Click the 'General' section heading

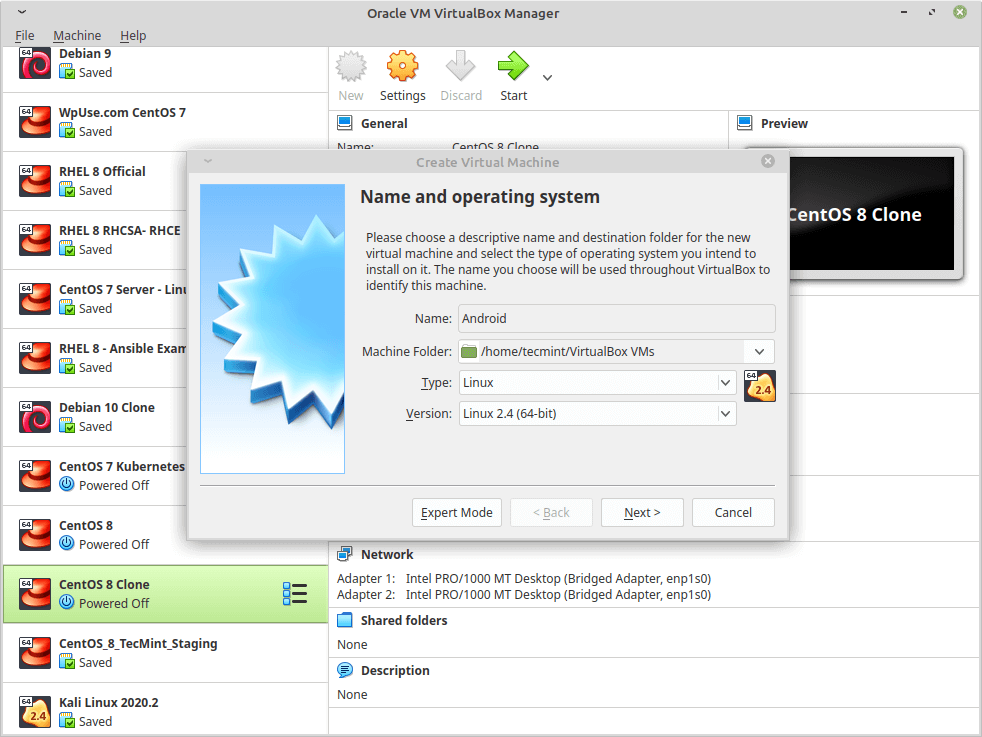pyautogui.click(x=384, y=123)
